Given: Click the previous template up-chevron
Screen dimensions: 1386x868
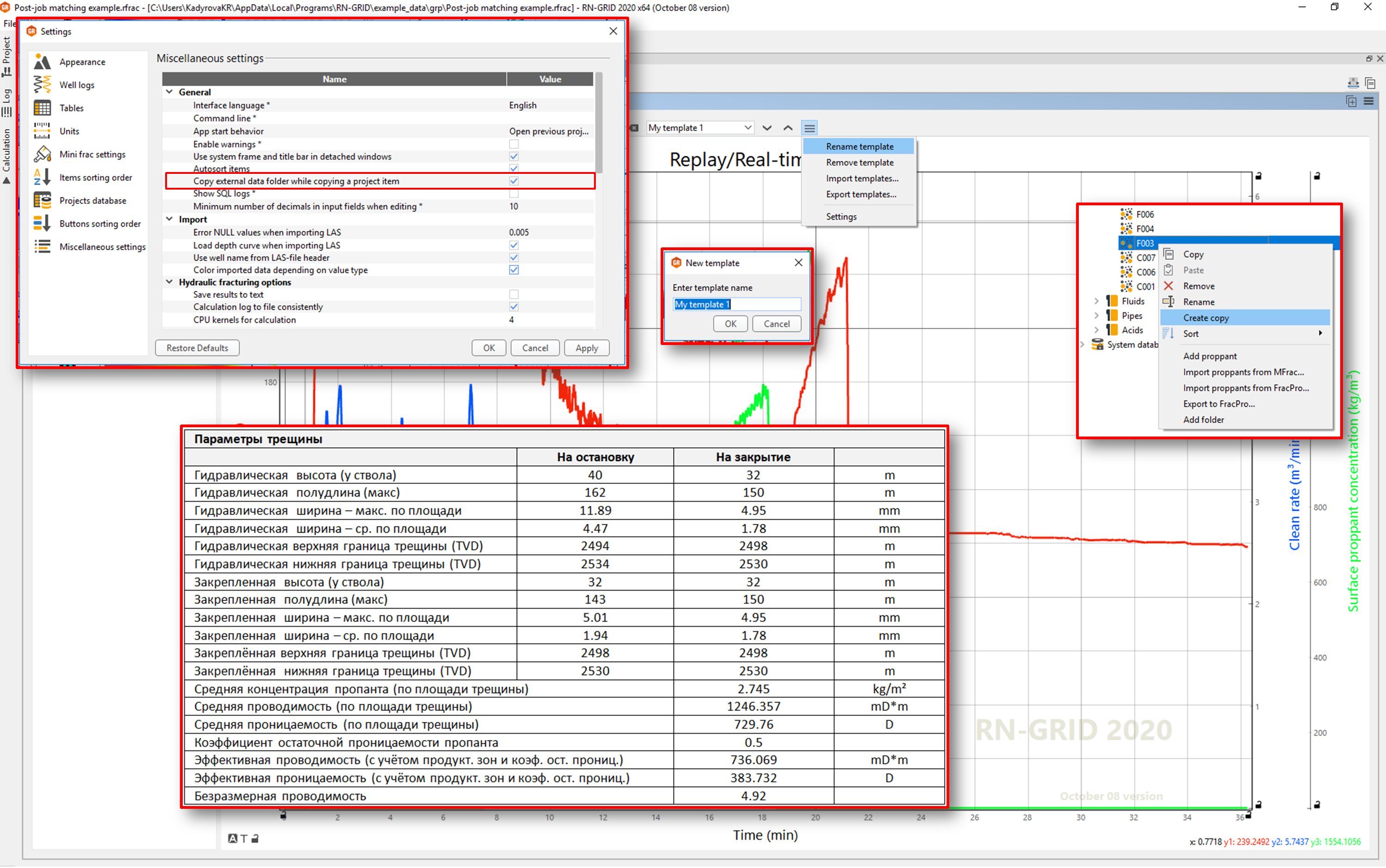Looking at the screenshot, I should pos(788,128).
